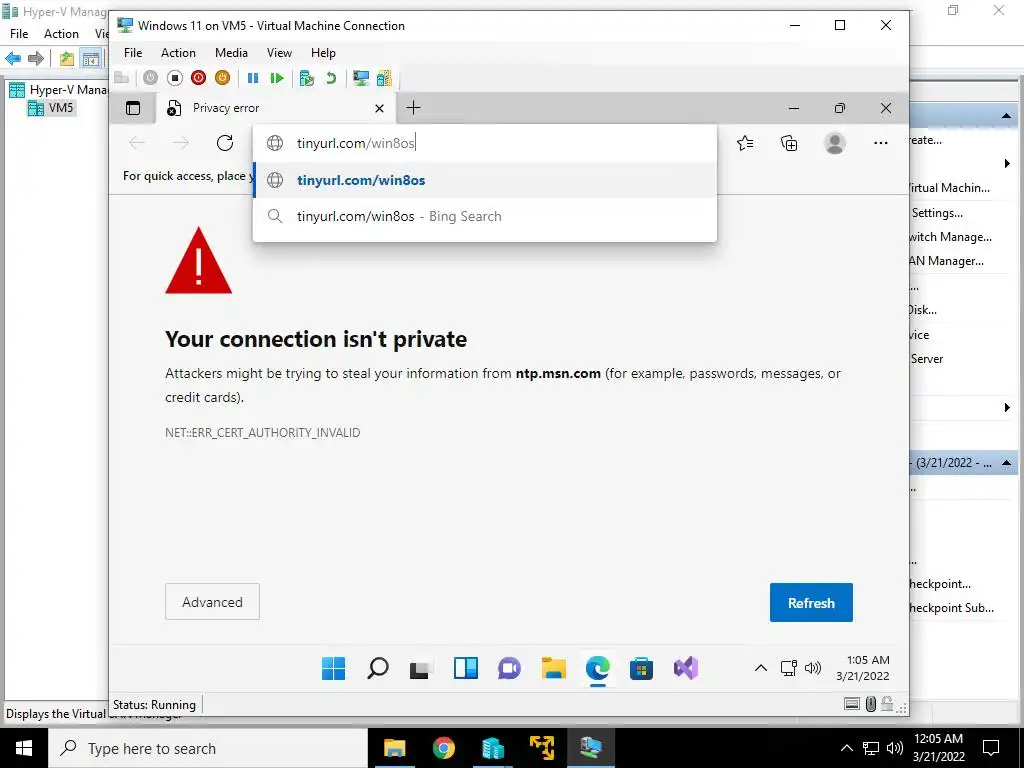The width and height of the screenshot is (1024, 768).
Task: Open File Explorer in Windows 11 taskbar
Action: [553, 668]
